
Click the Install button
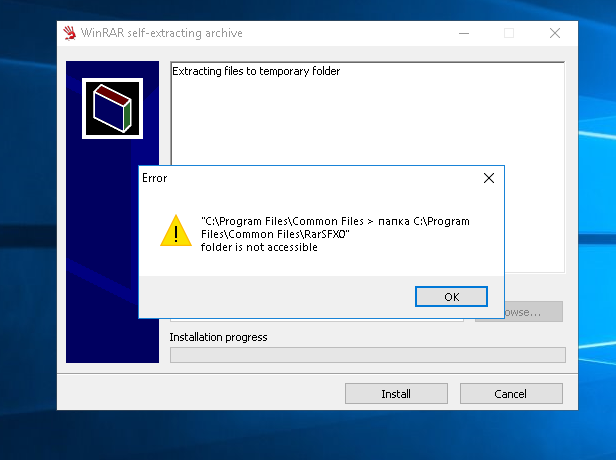coord(396,394)
